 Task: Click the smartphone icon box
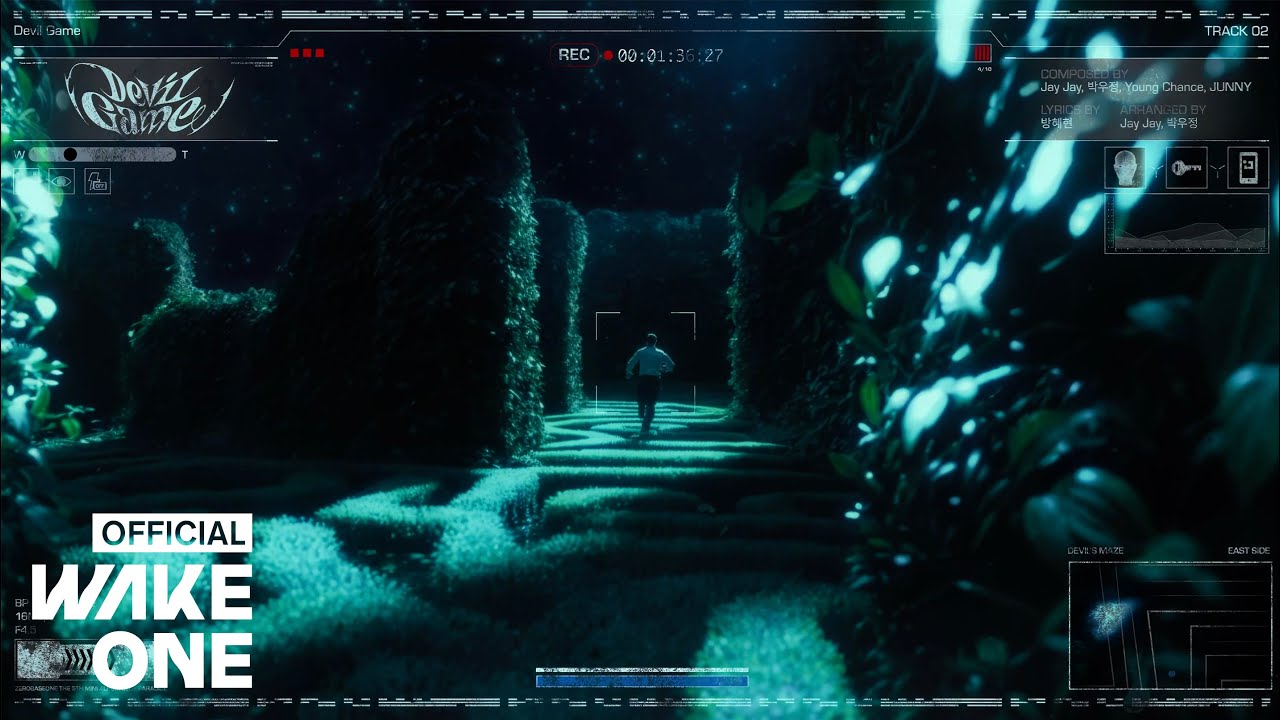(1248, 168)
